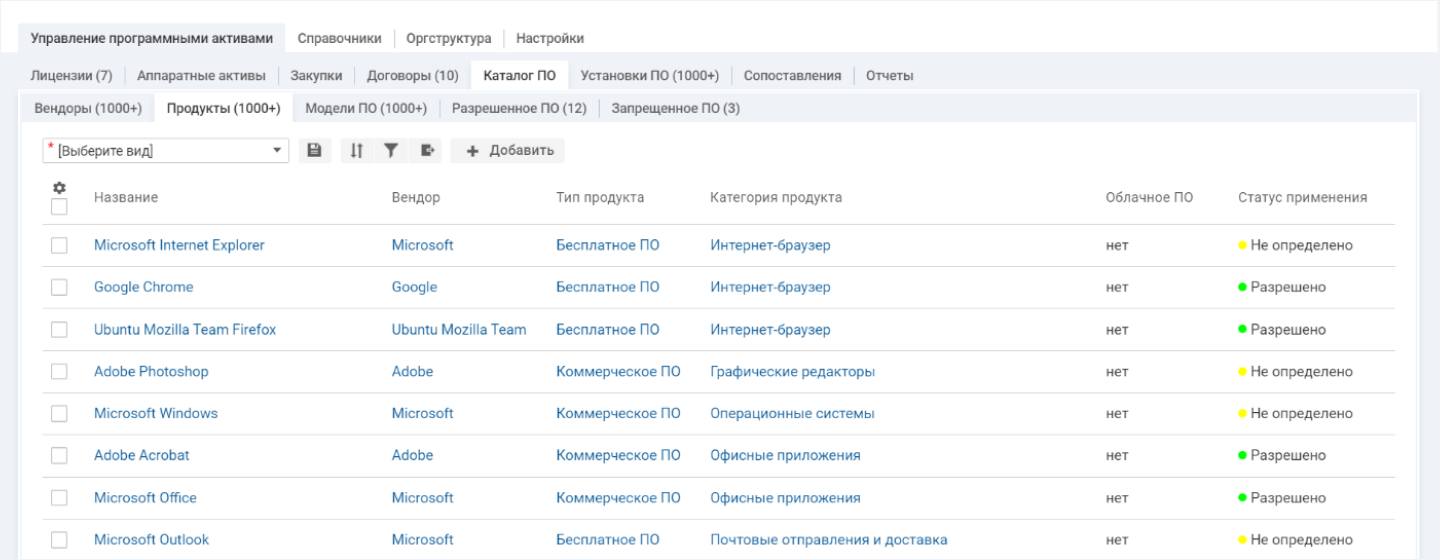This screenshot has height=560, width=1440.
Task: Click green status dot for Adobe Acrobat
Action: coord(1242,456)
